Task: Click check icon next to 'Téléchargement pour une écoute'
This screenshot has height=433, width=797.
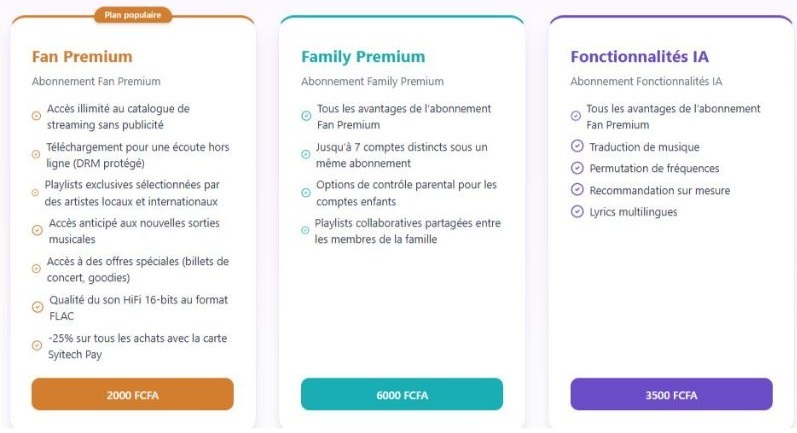Action: tap(37, 154)
